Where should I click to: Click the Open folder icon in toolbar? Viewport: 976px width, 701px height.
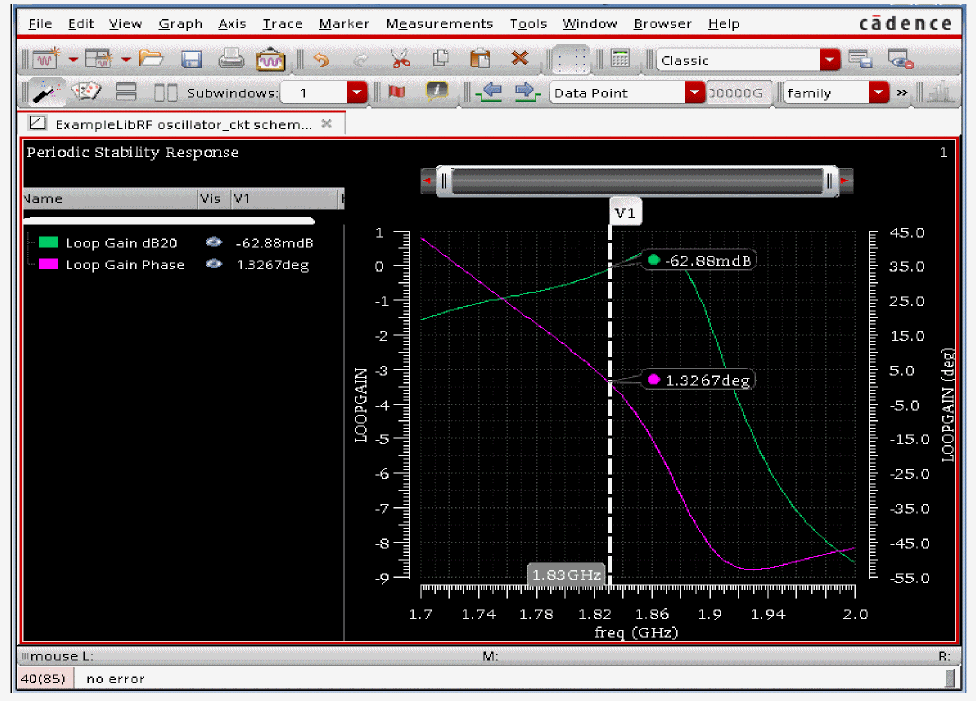pyautogui.click(x=151, y=59)
